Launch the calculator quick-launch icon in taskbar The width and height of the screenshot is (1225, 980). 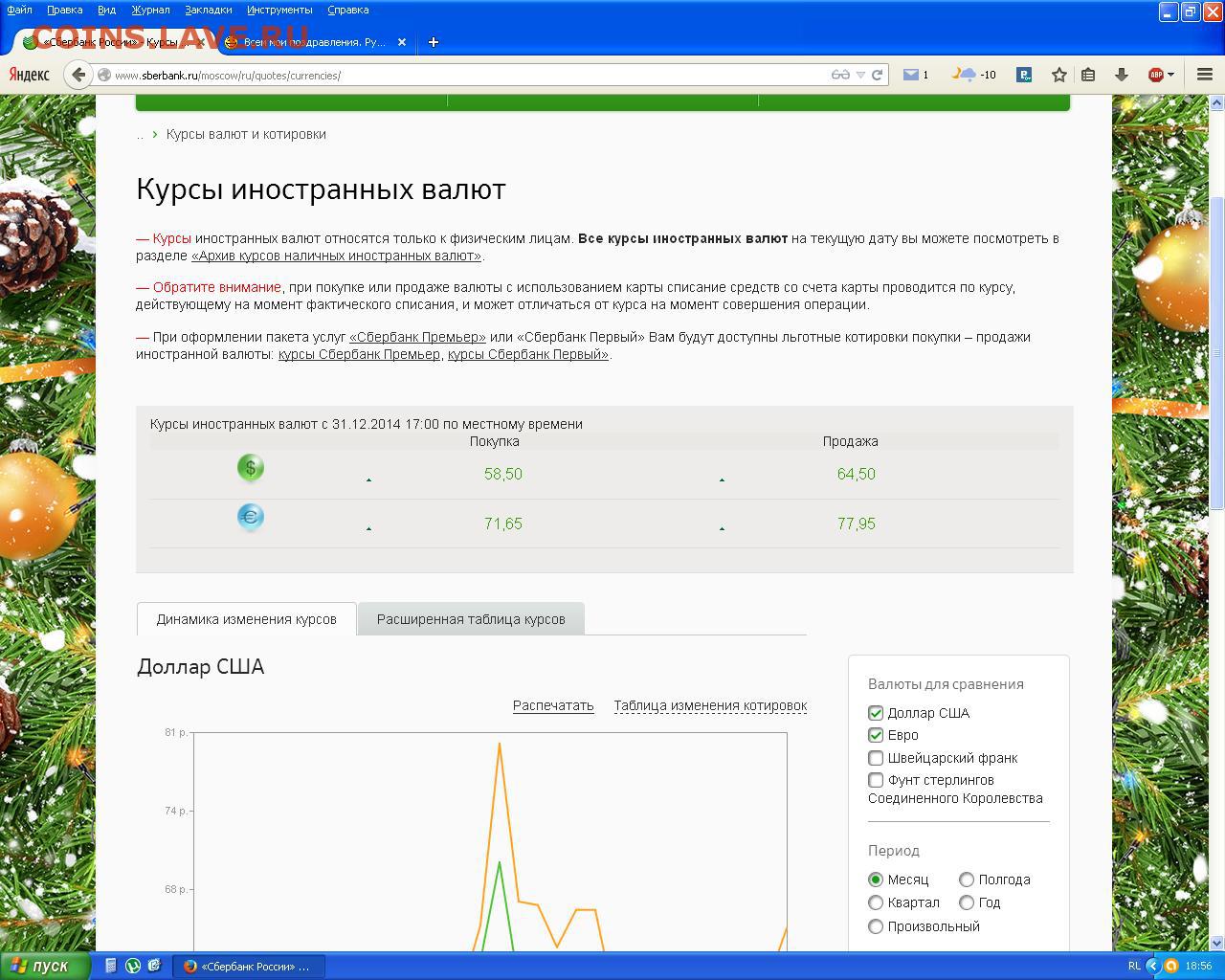coord(111,966)
